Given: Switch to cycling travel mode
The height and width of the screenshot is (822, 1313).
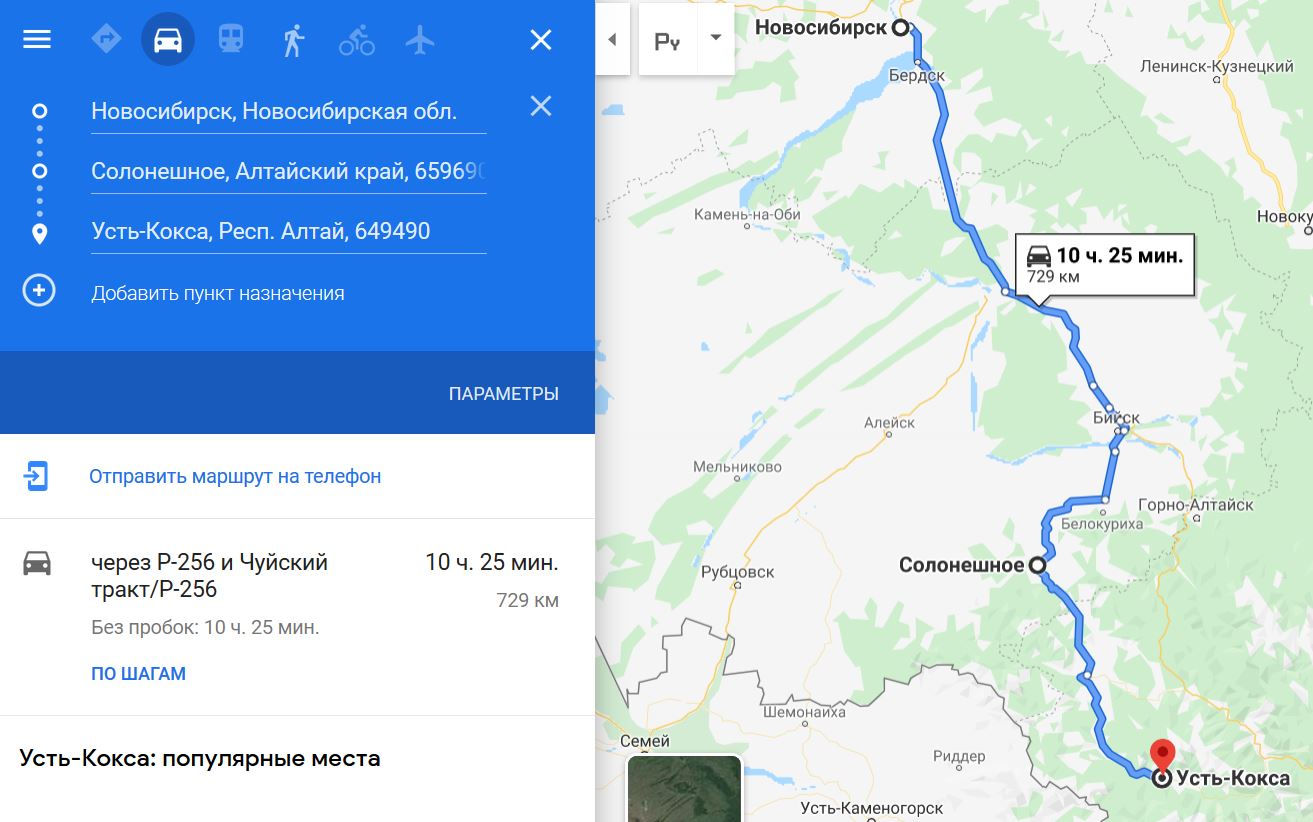Looking at the screenshot, I should pos(357,40).
